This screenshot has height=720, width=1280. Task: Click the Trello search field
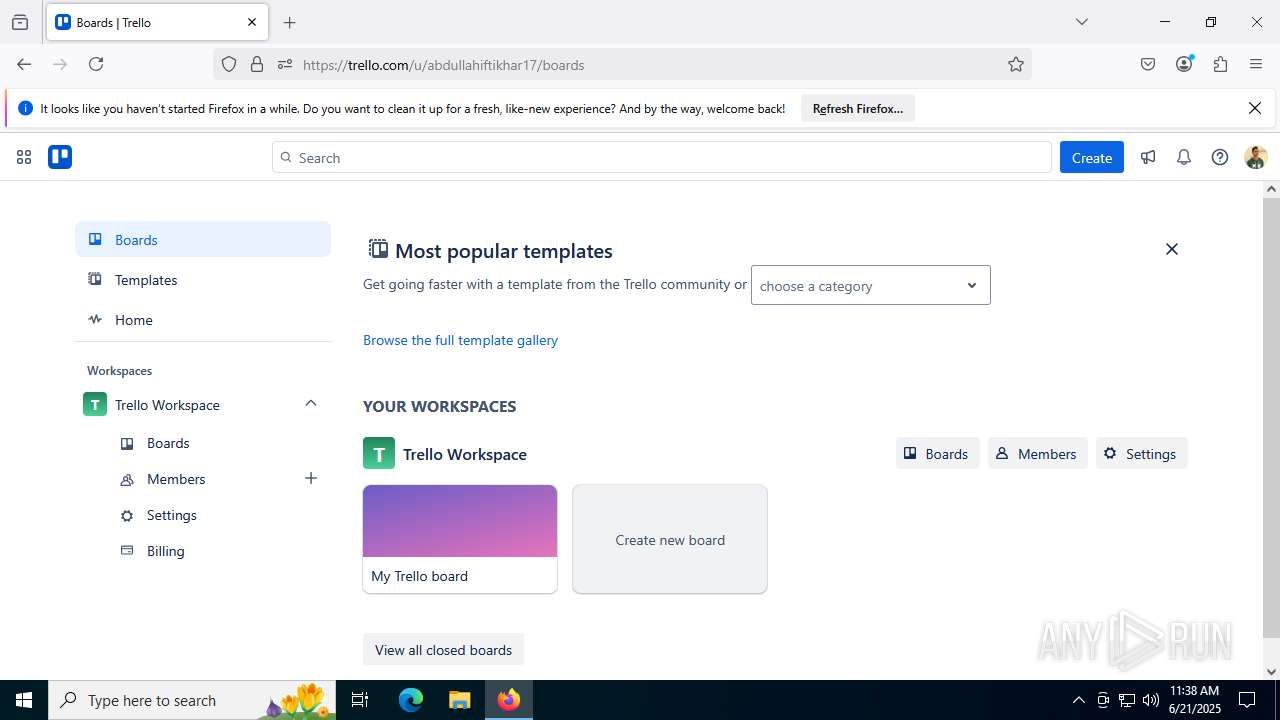662,157
